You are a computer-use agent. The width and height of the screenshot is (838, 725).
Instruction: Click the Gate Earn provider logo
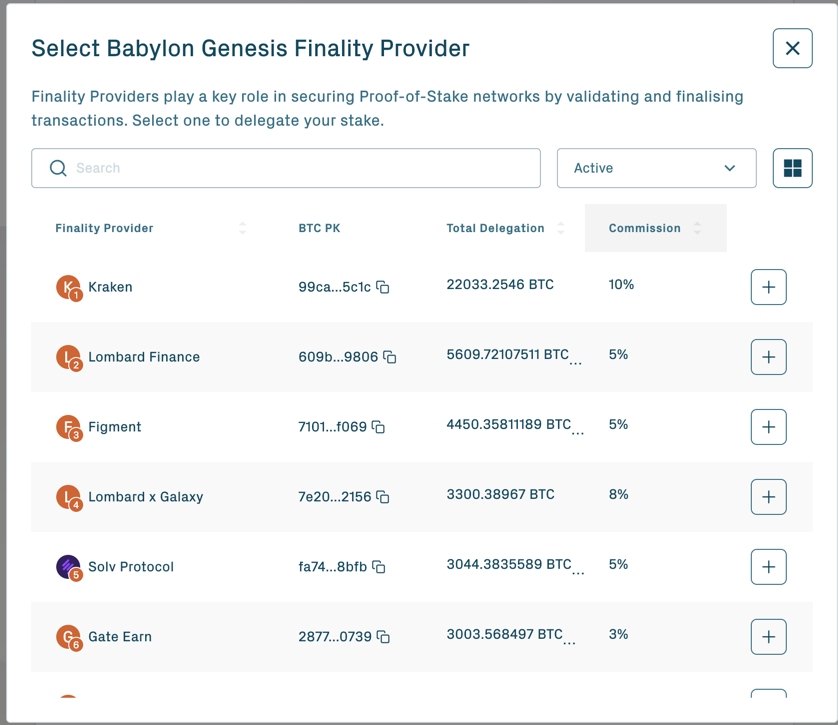68,636
